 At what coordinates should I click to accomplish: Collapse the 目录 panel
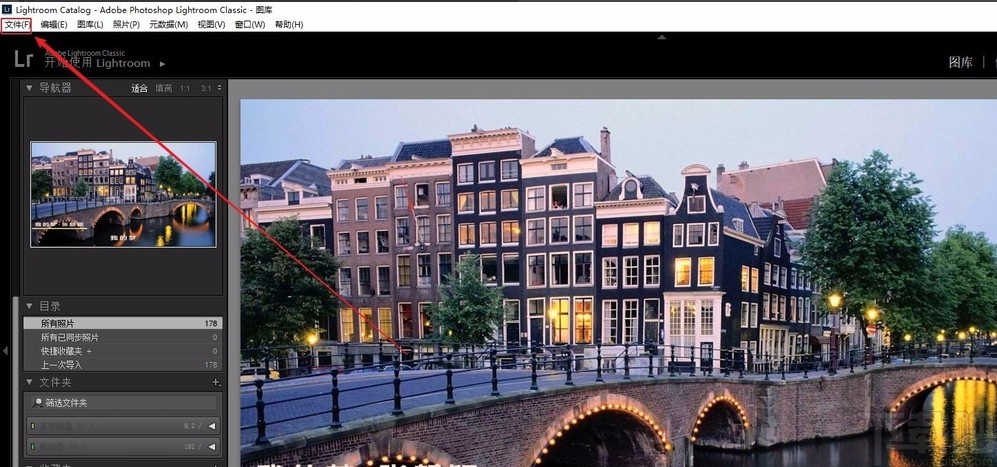click(x=29, y=306)
